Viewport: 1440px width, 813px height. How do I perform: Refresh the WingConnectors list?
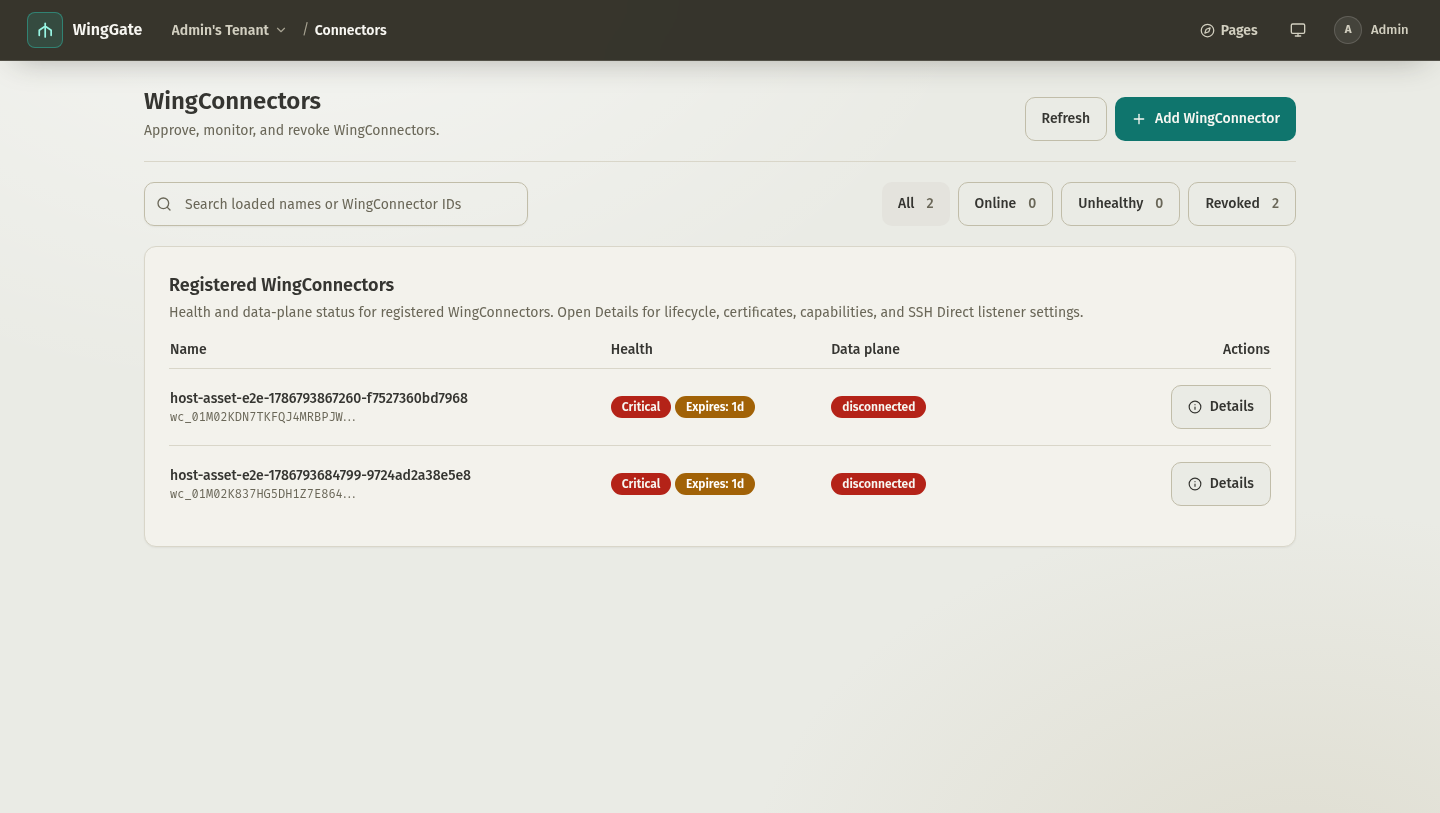[1066, 119]
